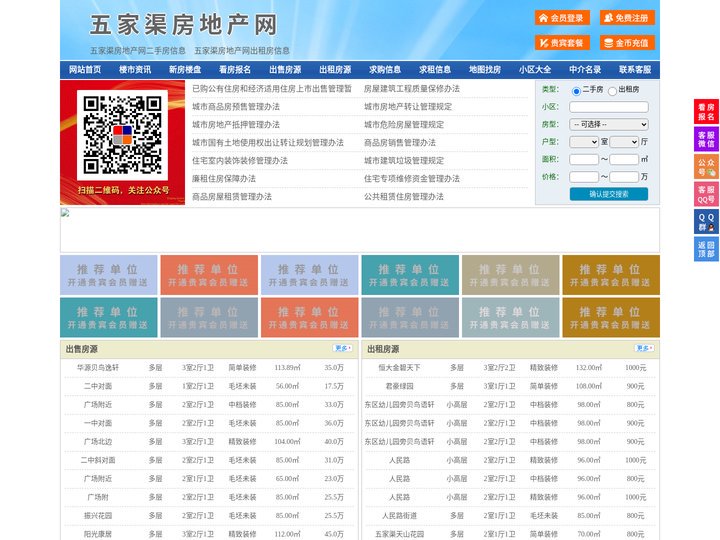Image resolution: width=720 pixels, height=540 pixels.
Task: Click the 会员登录 button
Action: [x=562, y=18]
